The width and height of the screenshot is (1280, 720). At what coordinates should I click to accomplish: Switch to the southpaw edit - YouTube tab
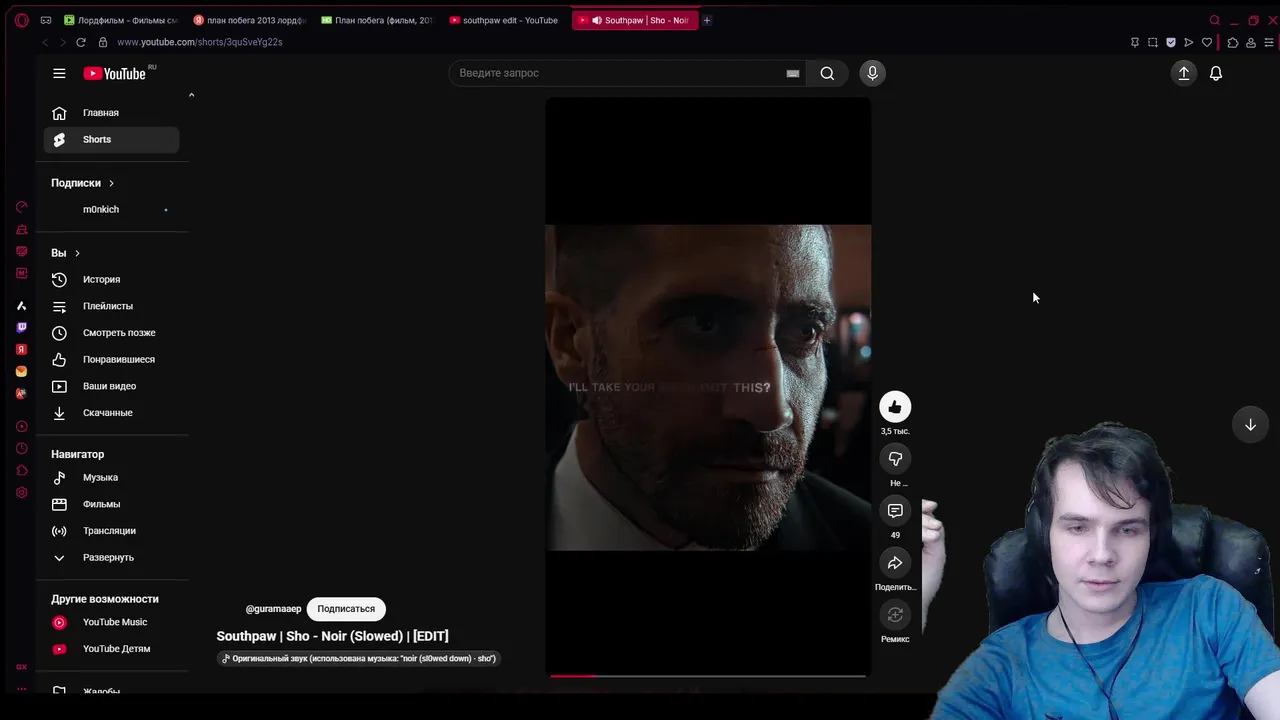[505, 20]
